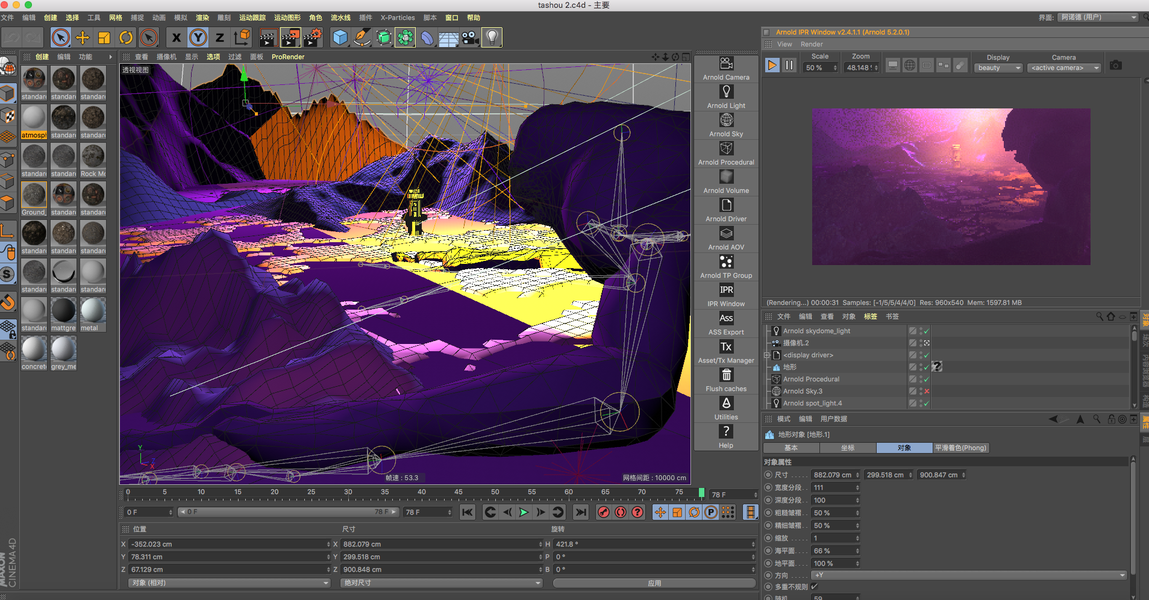Screen dimensions: 1149x600
Task: Open Asset/Tx Manager
Action: click(x=726, y=352)
